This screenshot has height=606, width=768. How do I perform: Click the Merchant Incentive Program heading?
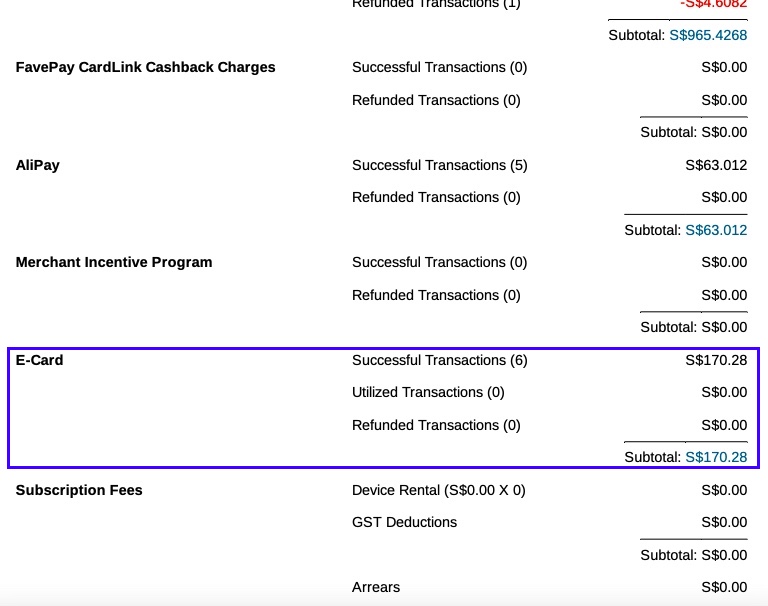tap(114, 262)
